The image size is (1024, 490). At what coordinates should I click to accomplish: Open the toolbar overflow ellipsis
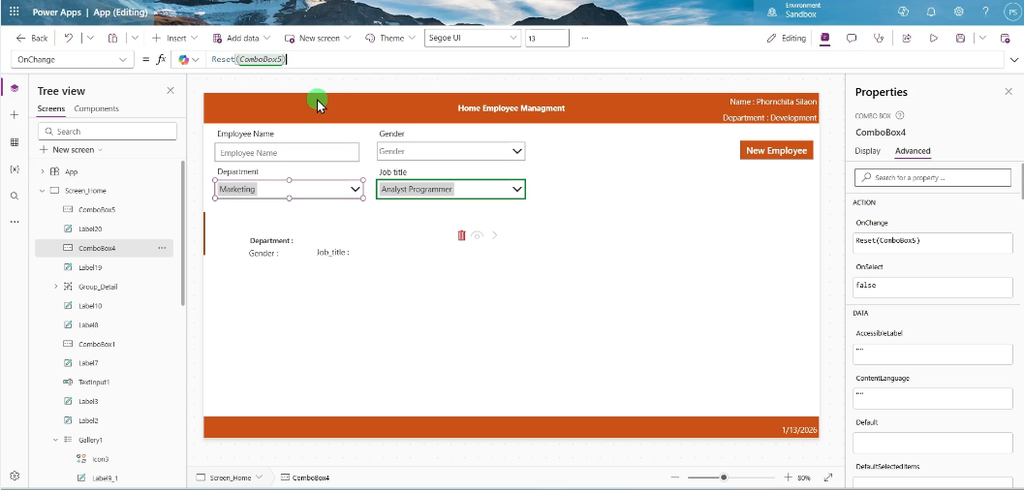(x=584, y=39)
